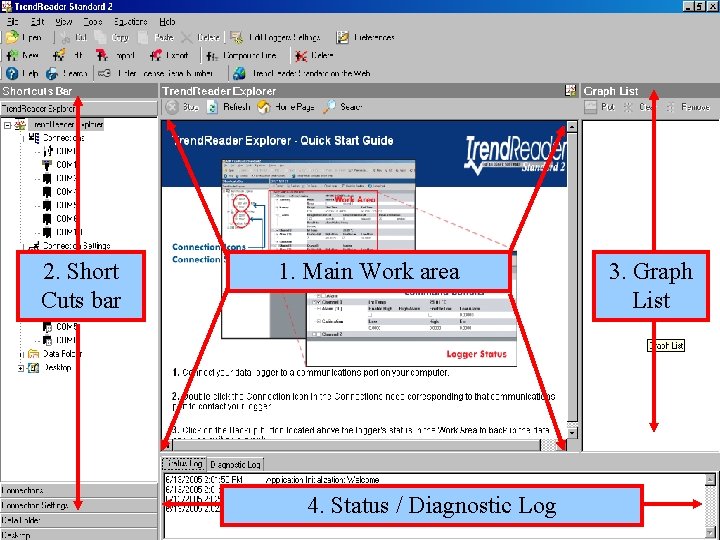
Task: Click Home Page in the Explorer toolbar
Action: tap(286, 107)
